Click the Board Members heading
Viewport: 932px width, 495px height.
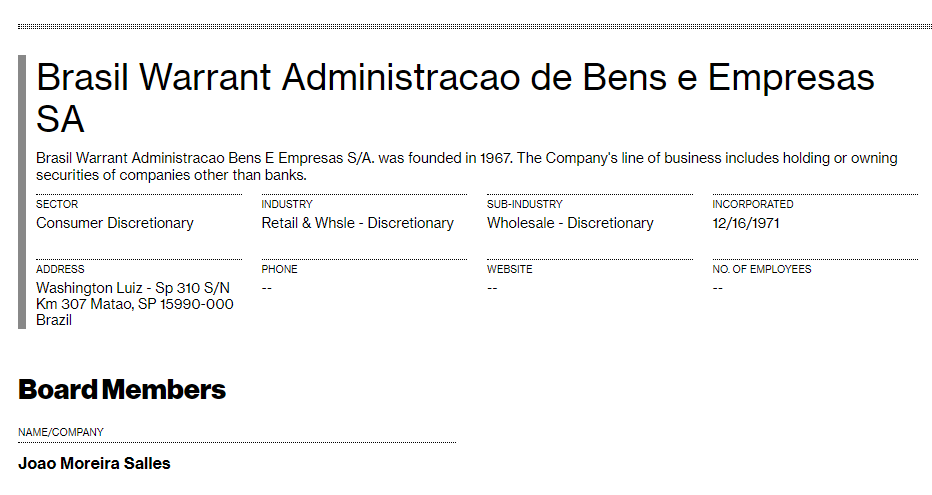122,390
